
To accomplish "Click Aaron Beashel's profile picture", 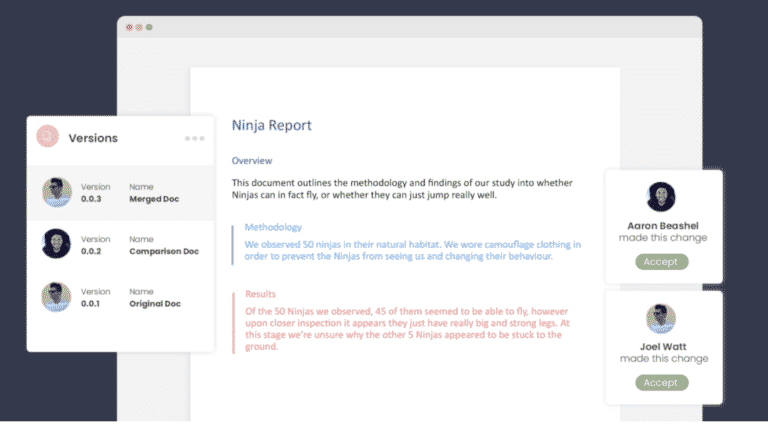I will (x=661, y=197).
